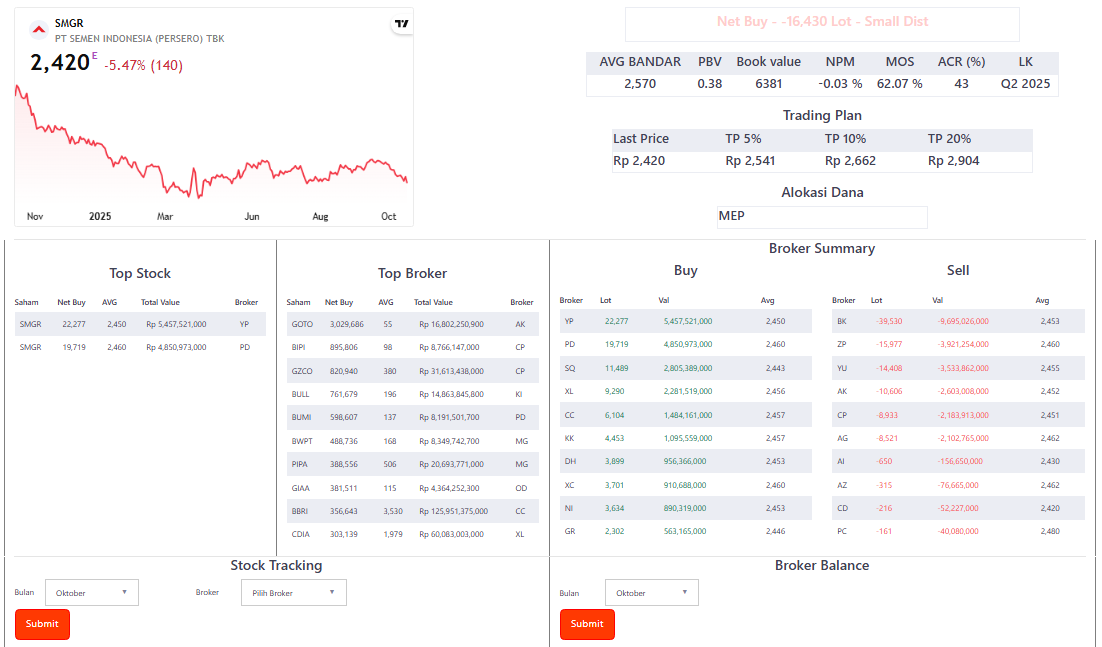1102x647 pixels.
Task: Click the TP 10% price Rp 2,662
Action: [850, 161]
